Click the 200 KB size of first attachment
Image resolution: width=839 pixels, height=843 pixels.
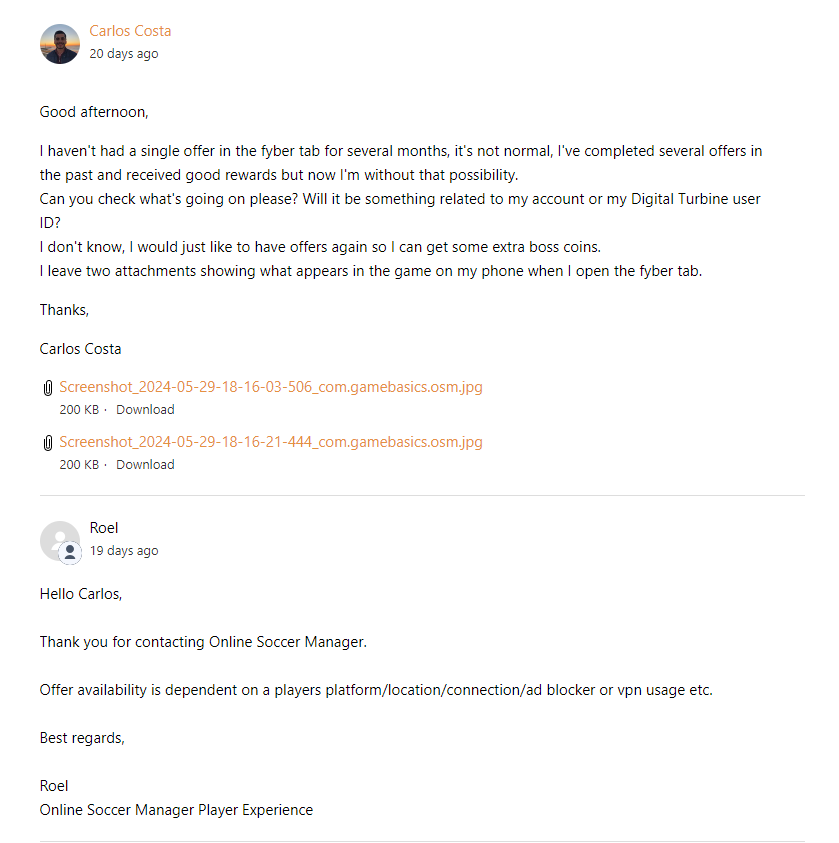click(79, 410)
